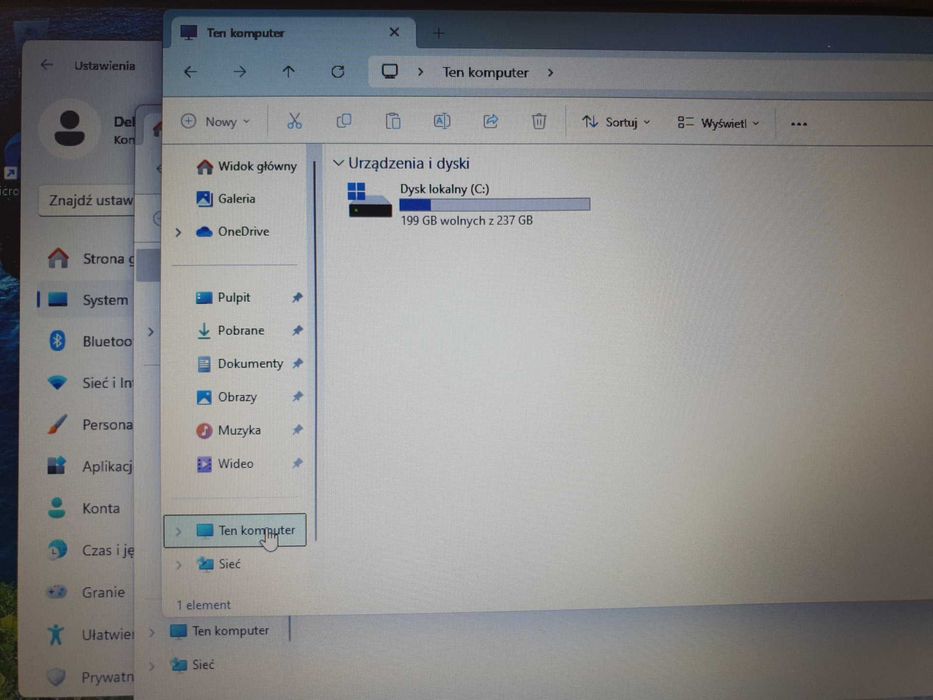Screen dimensions: 933x700
Task: Click pin icon next to Pulpit
Action: pos(297,298)
